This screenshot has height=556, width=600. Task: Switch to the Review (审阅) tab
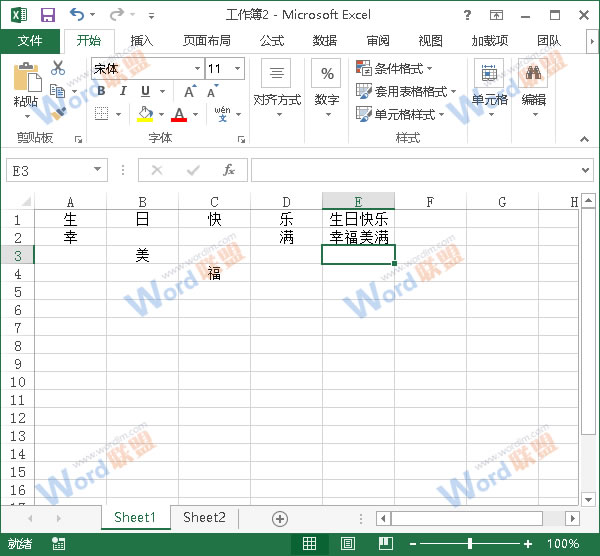(378, 41)
